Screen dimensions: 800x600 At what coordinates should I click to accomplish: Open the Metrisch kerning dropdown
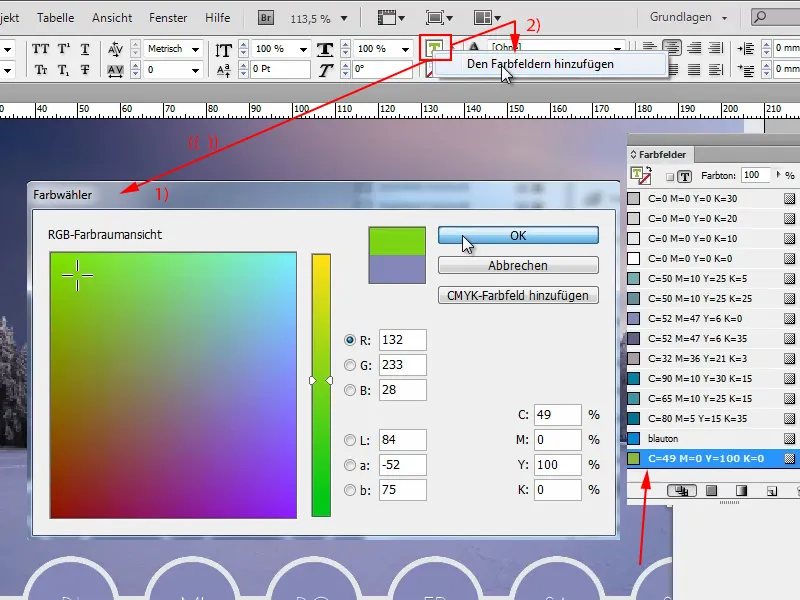point(195,49)
